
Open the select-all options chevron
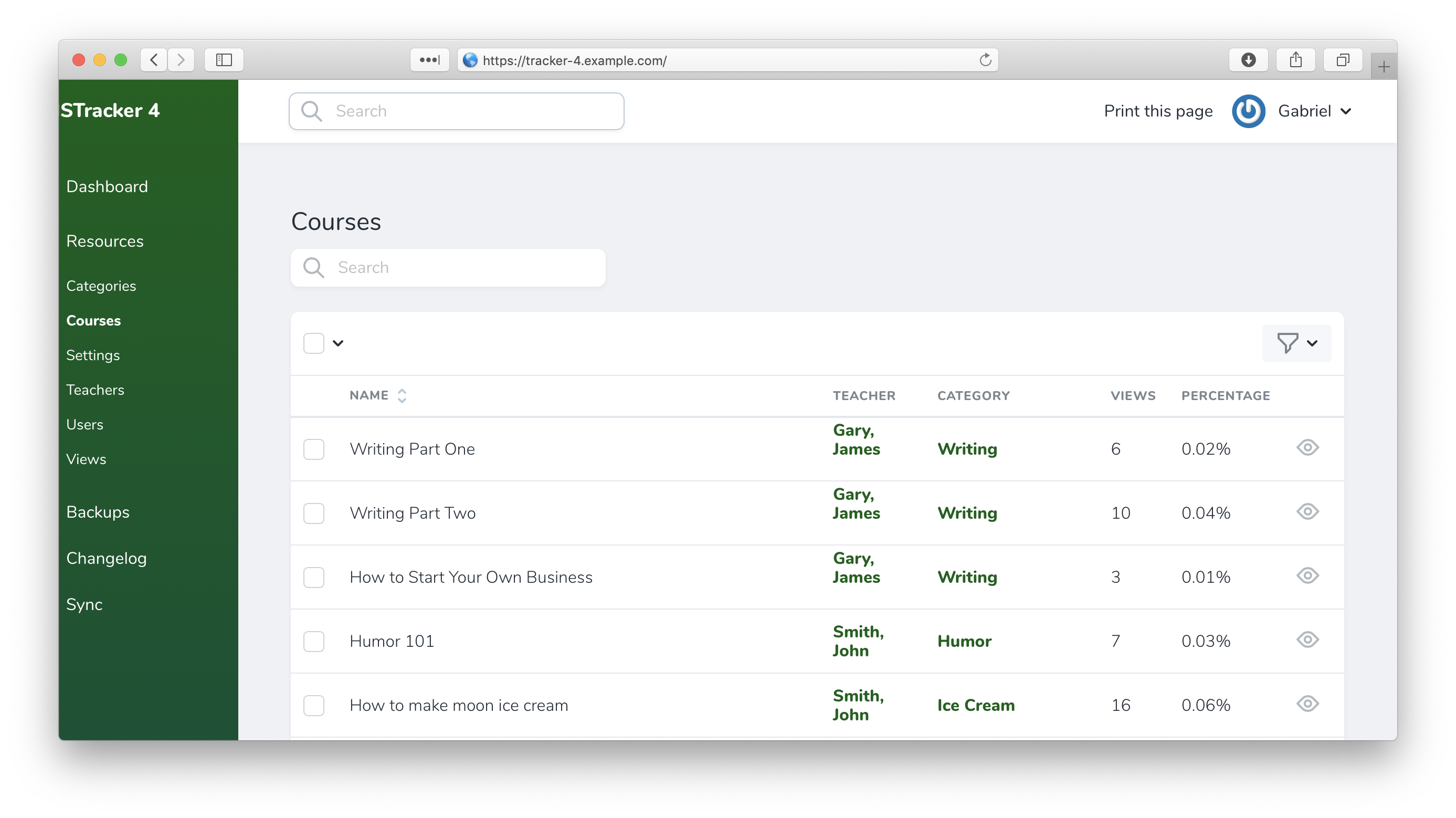point(338,343)
